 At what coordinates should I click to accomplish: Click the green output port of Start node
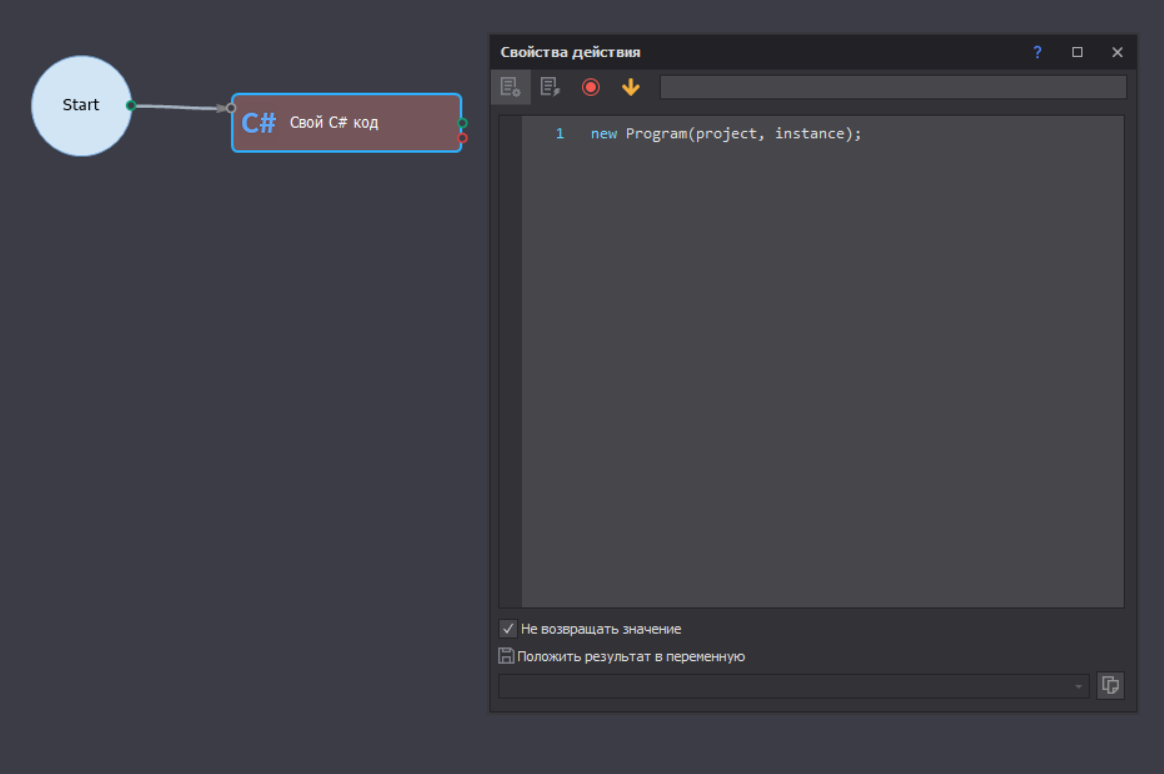(131, 105)
